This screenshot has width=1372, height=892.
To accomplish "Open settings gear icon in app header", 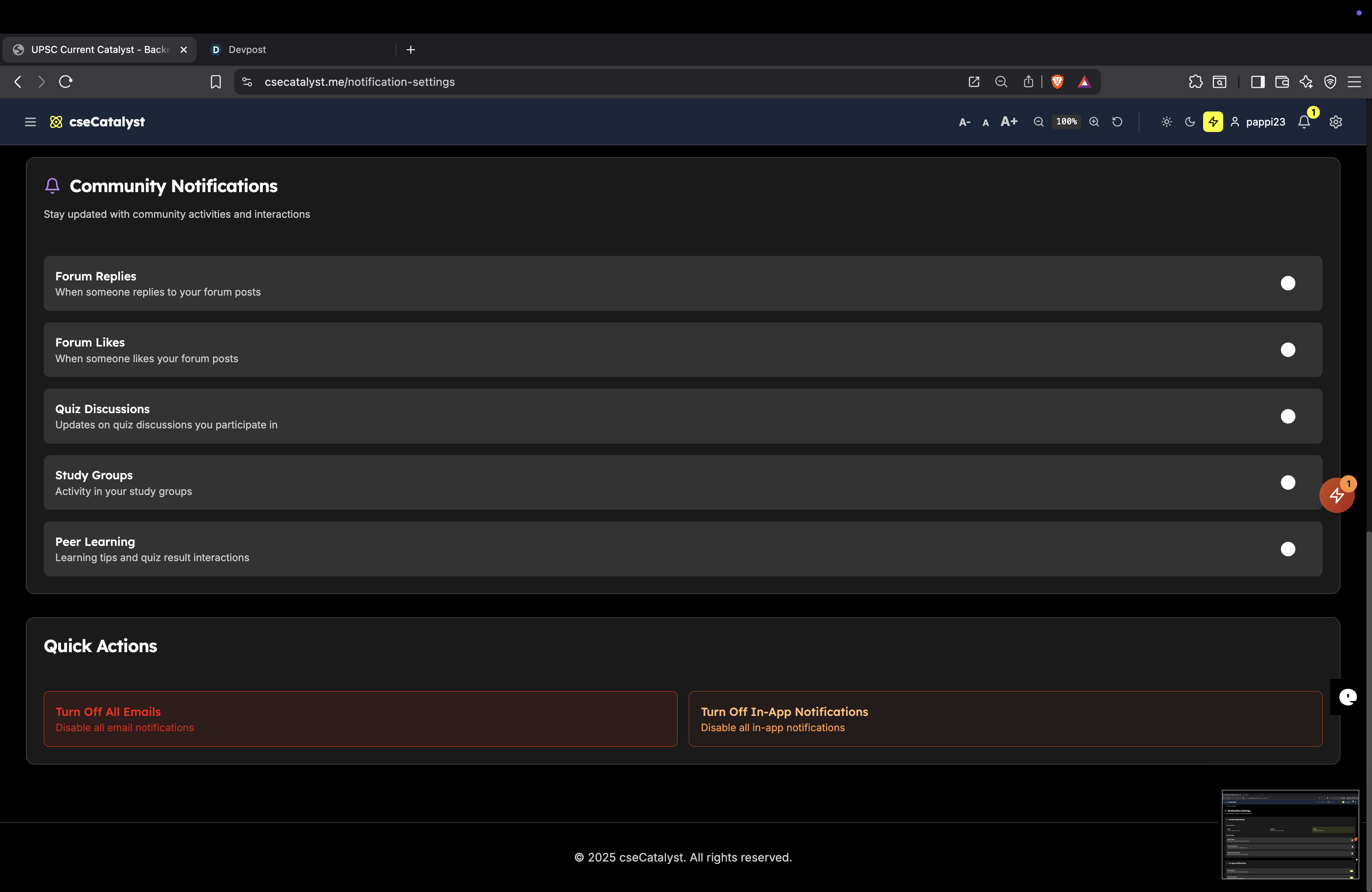I will tap(1335, 122).
